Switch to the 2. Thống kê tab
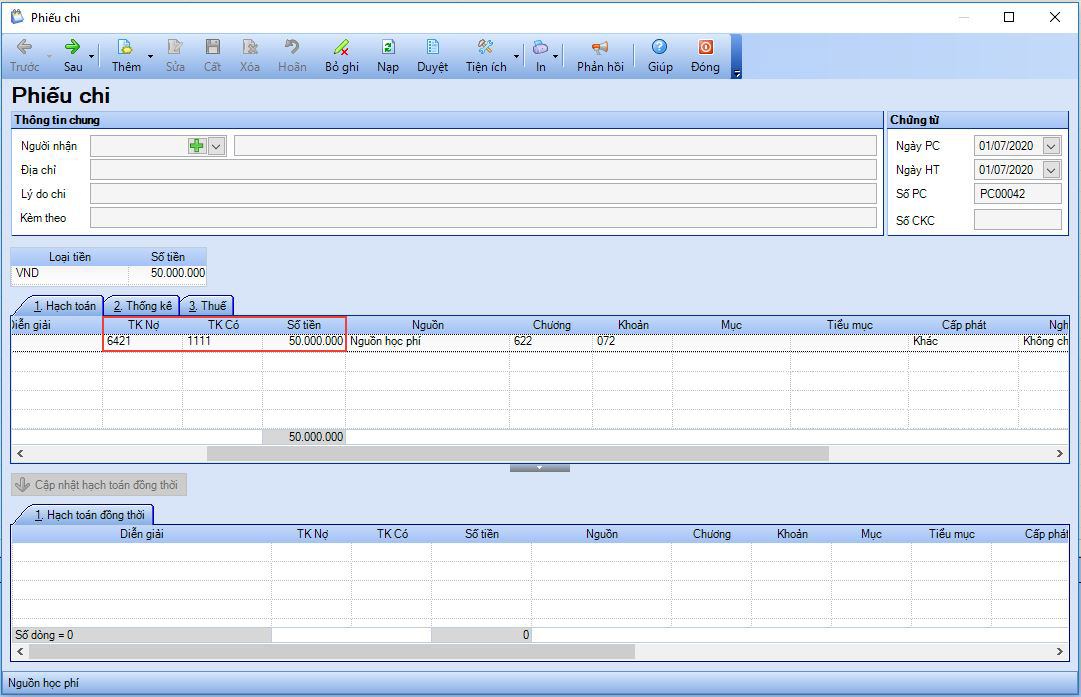 142,306
